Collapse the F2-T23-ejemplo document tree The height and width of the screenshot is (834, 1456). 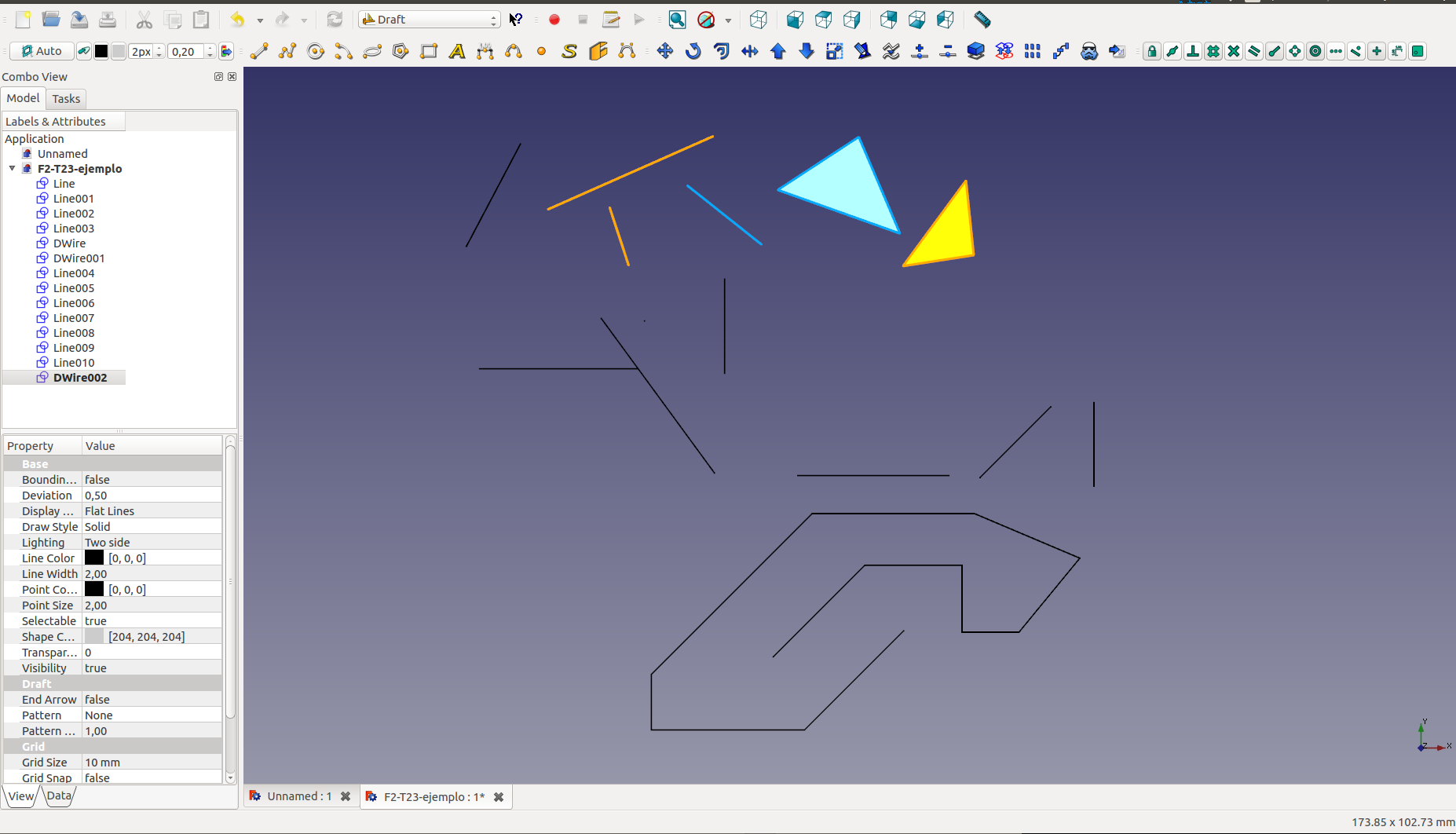[13, 169]
